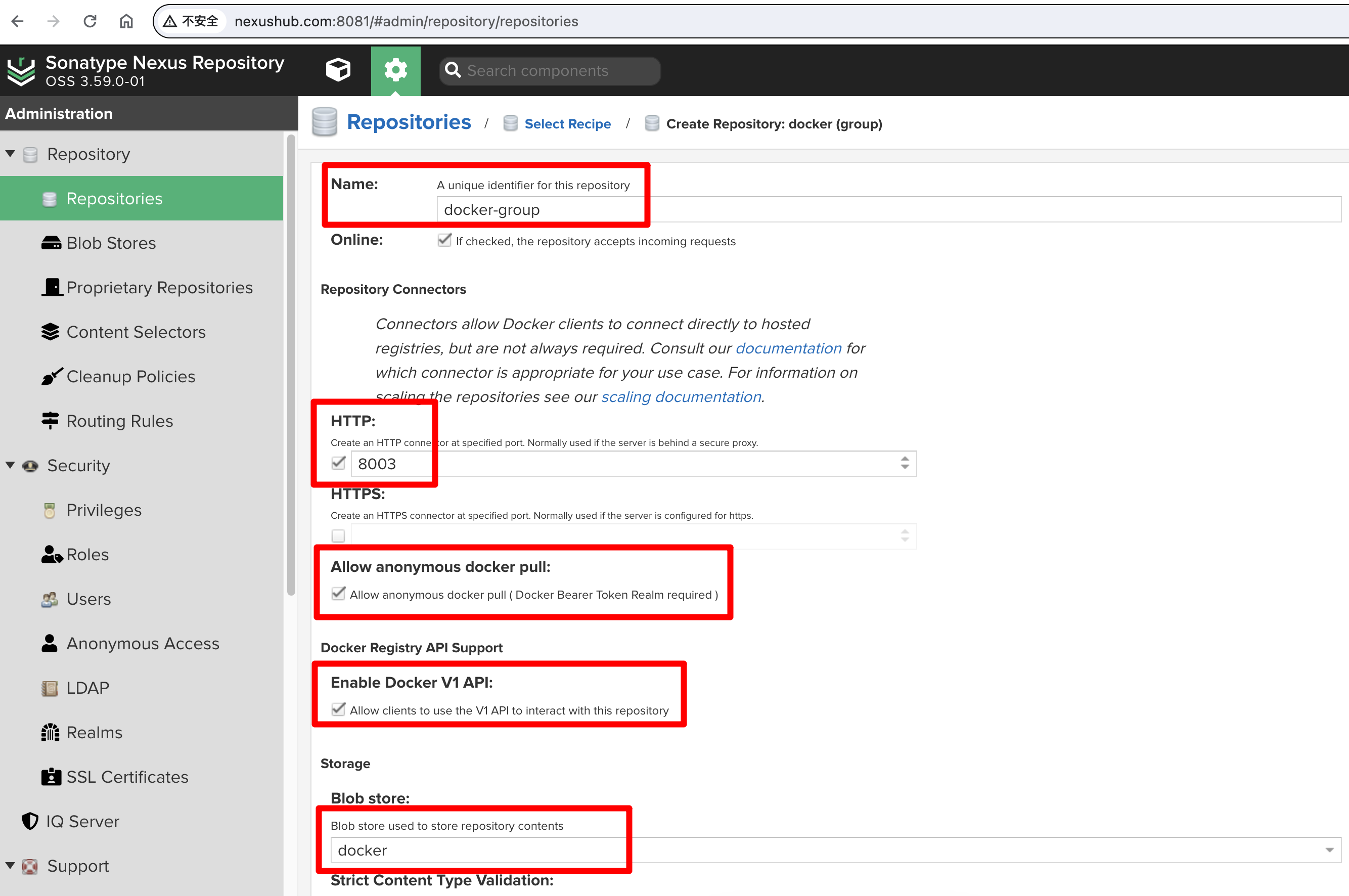The width and height of the screenshot is (1349, 896).
Task: Click Repositories breadcrumb link
Action: tap(409, 122)
